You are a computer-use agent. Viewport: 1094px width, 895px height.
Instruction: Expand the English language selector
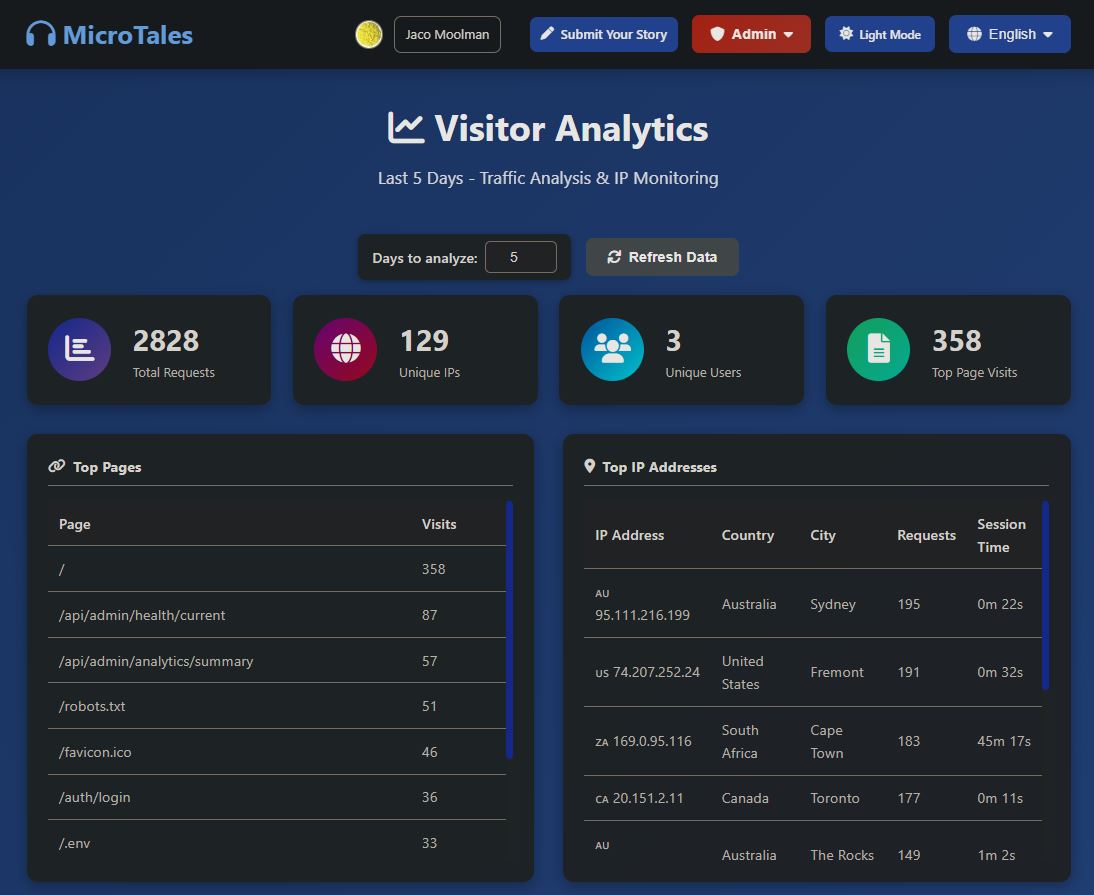point(1009,34)
